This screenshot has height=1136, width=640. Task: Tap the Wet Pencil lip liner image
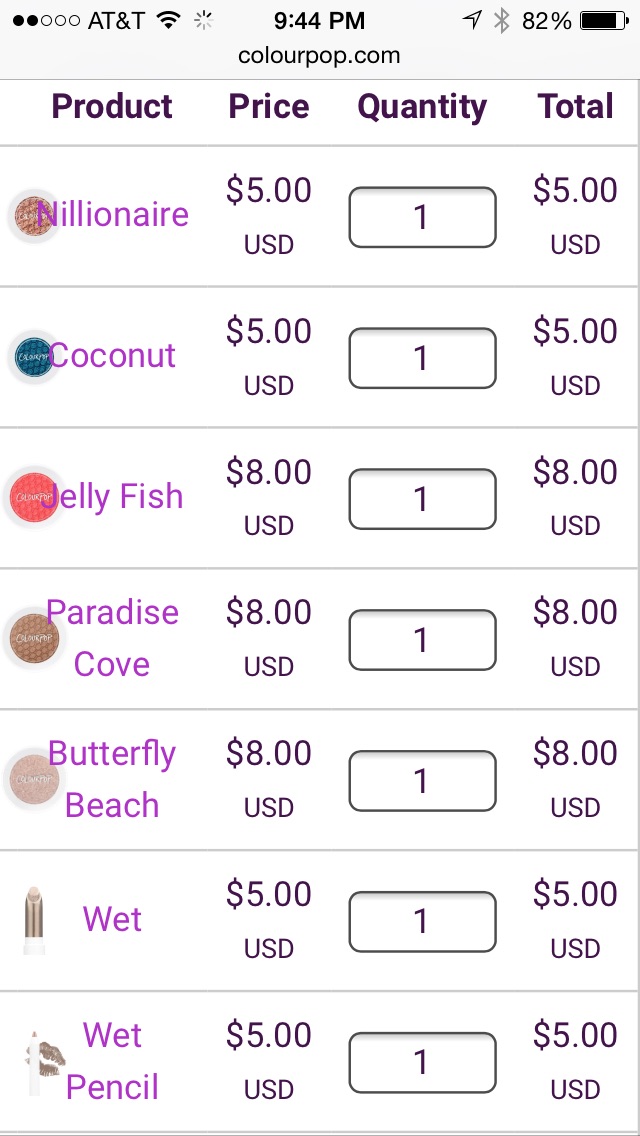pyautogui.click(x=43, y=1063)
